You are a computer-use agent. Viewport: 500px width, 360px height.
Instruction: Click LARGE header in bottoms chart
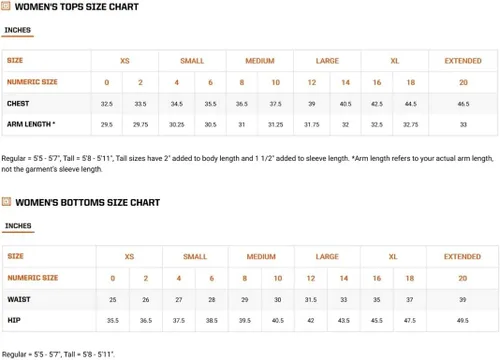coord(327,257)
